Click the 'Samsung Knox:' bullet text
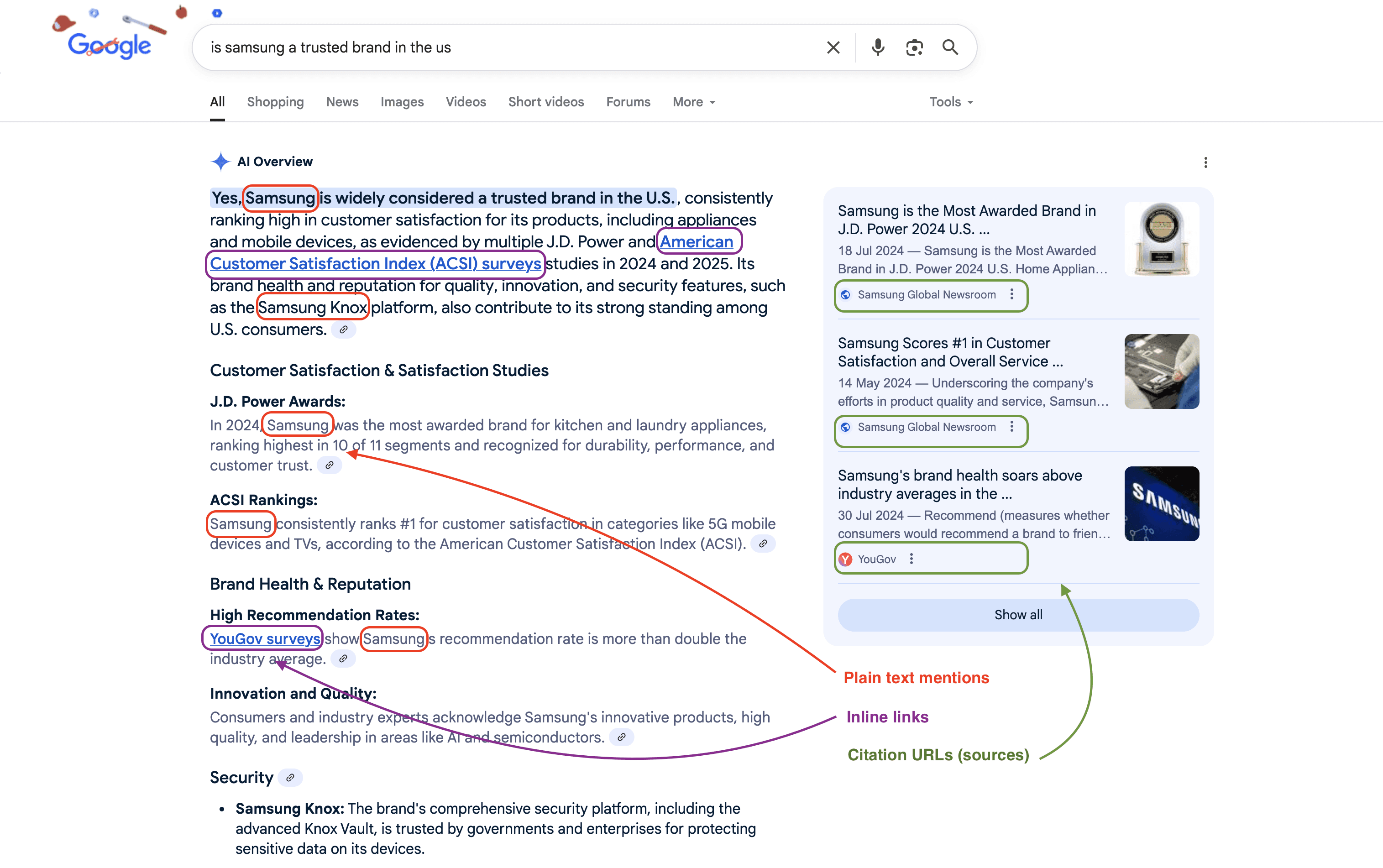Screen dimensions: 1383x868 tap(289, 809)
